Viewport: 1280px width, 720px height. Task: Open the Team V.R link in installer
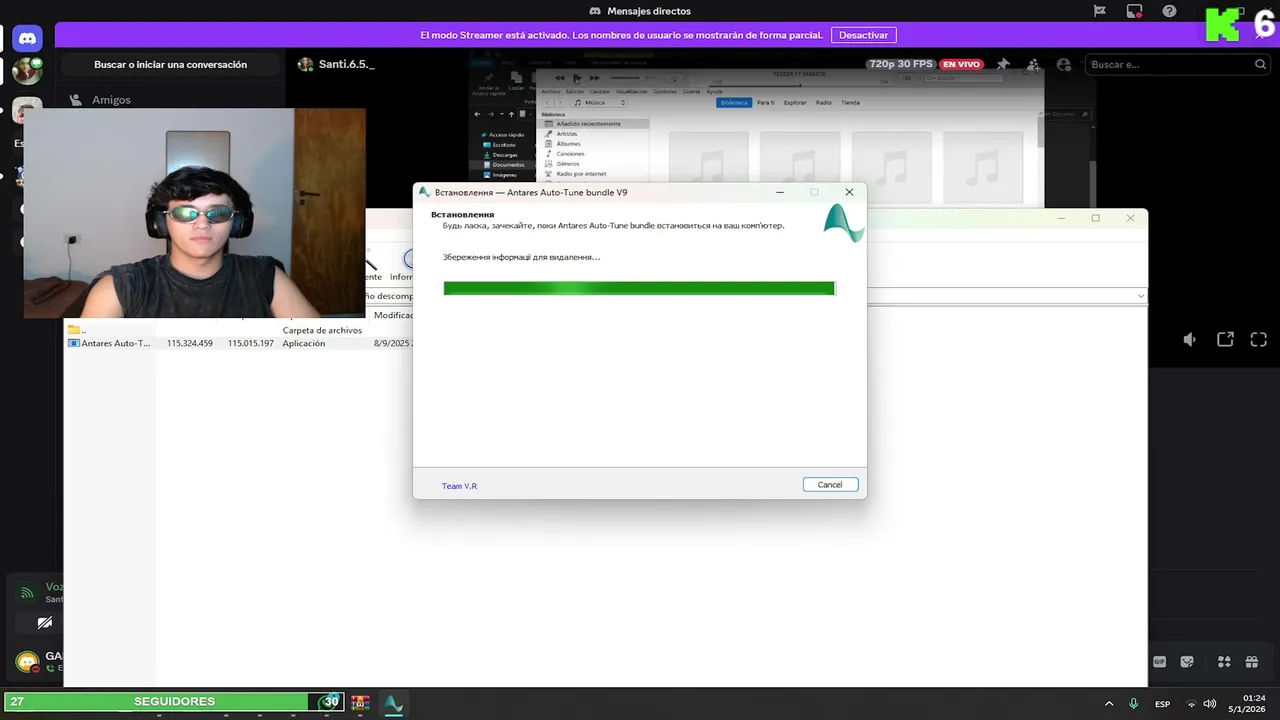point(459,486)
